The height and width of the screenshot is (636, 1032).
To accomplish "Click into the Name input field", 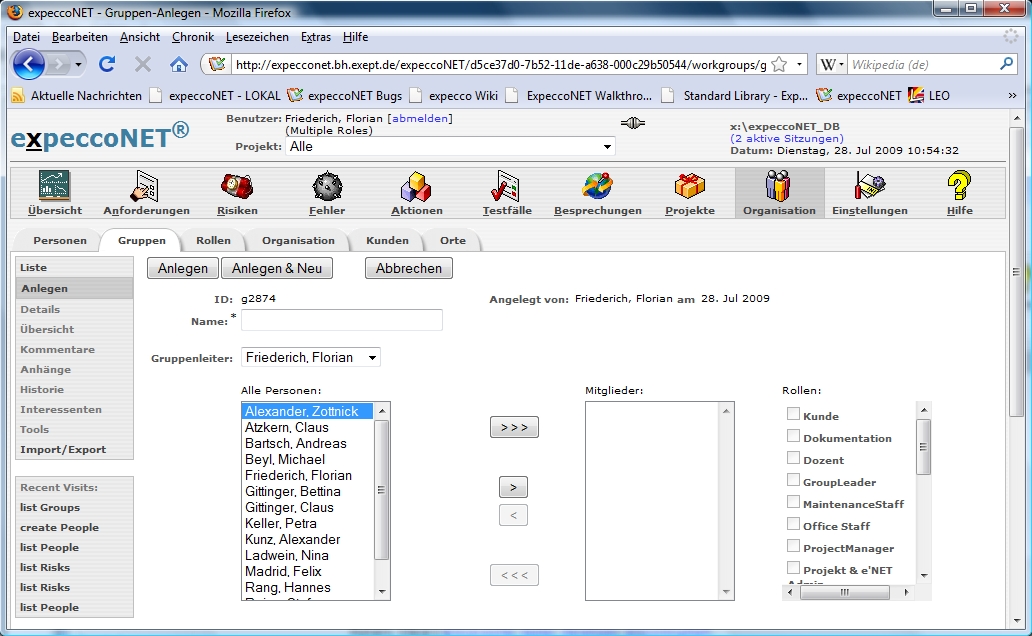I will 341,320.
